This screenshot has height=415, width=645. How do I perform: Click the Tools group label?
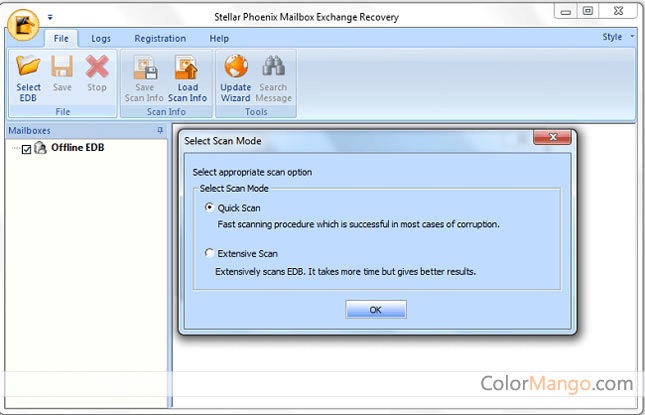pos(256,111)
